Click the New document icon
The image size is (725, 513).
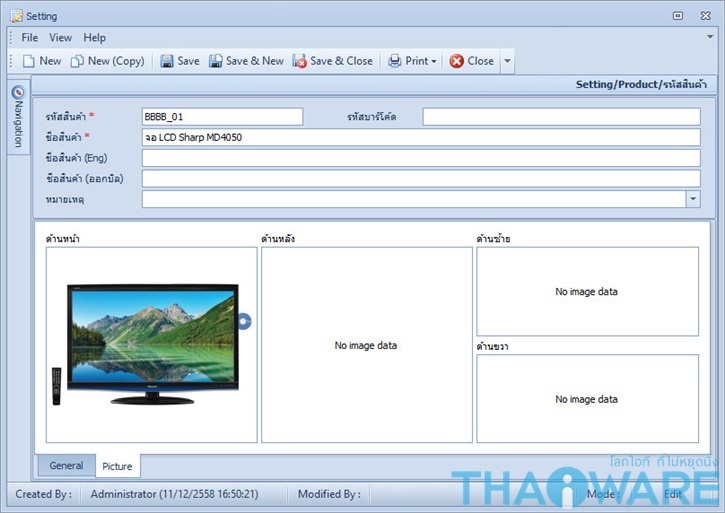point(29,61)
